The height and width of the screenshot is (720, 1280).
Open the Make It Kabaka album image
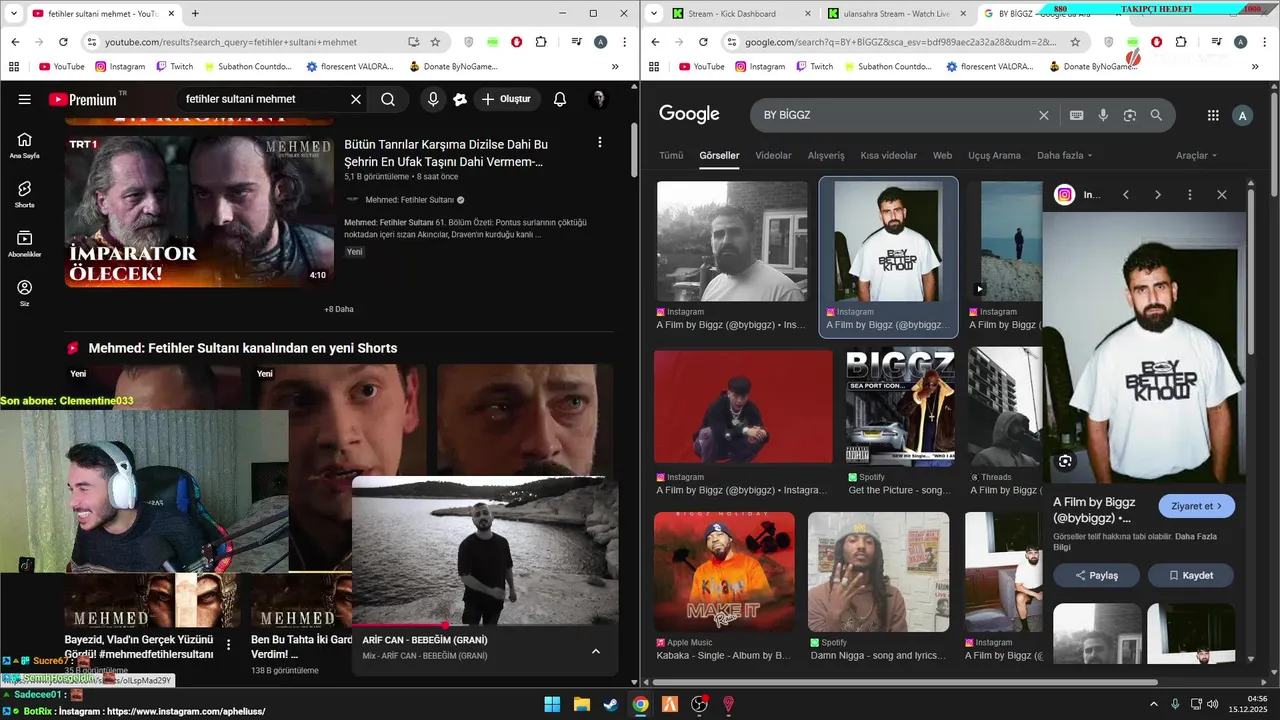coord(724,571)
